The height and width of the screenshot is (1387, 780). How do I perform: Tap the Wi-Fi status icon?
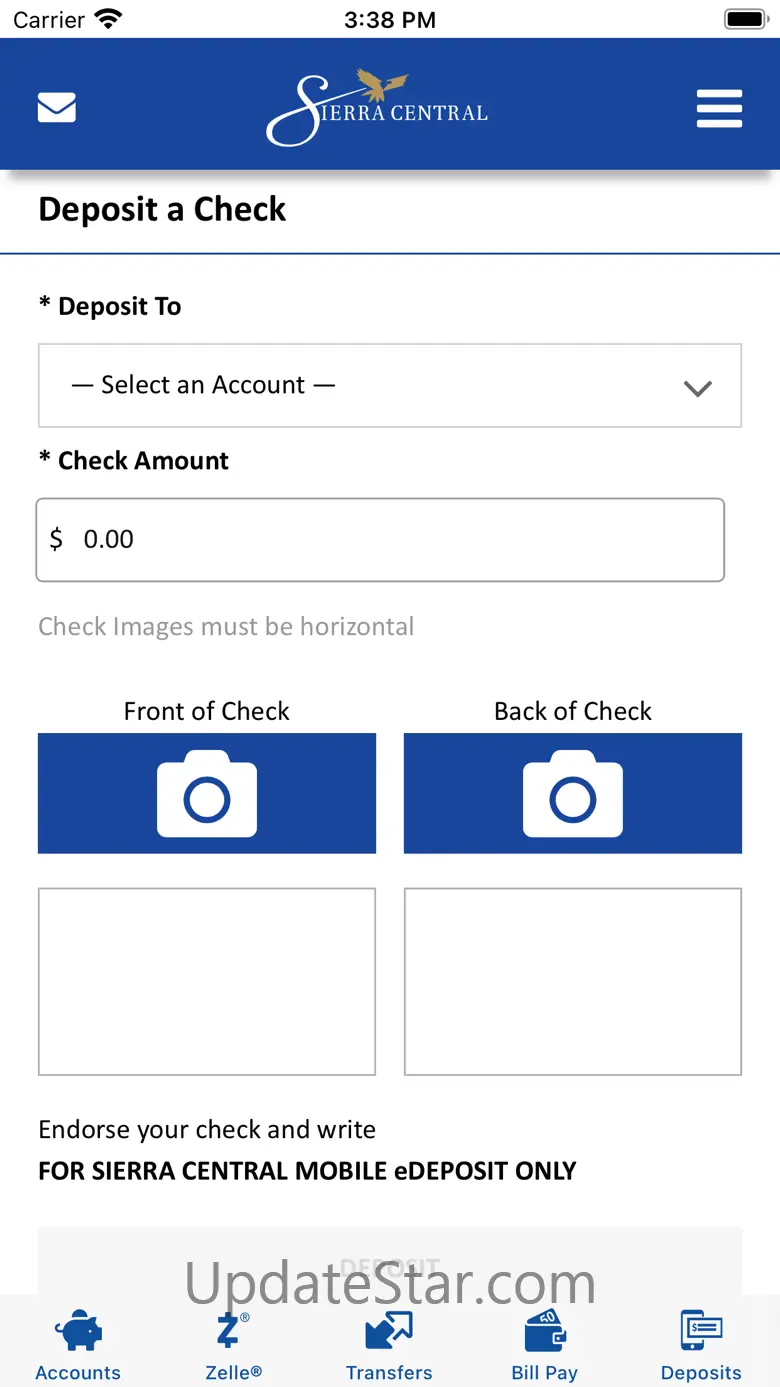(x=107, y=19)
